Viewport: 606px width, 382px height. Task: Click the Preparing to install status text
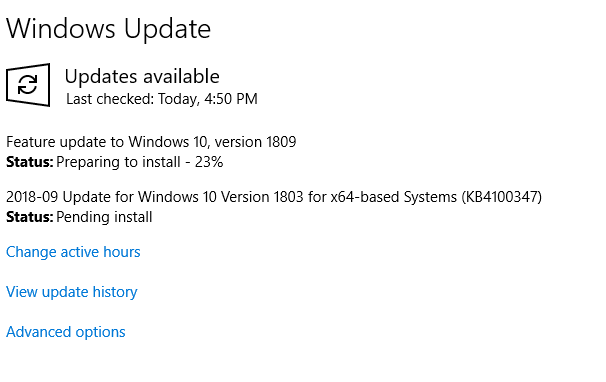(x=118, y=162)
